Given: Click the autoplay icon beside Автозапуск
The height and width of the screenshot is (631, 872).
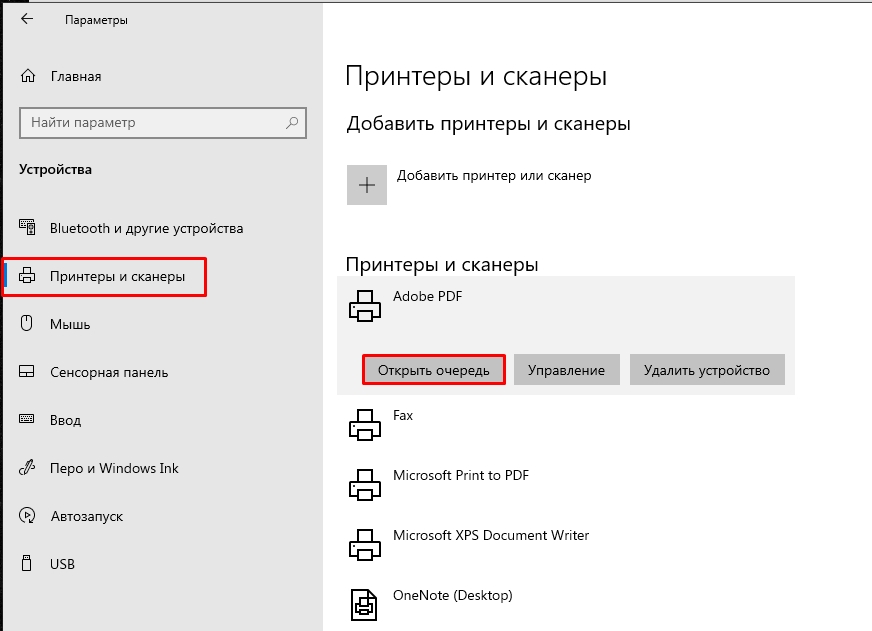Looking at the screenshot, I should 27,515.
